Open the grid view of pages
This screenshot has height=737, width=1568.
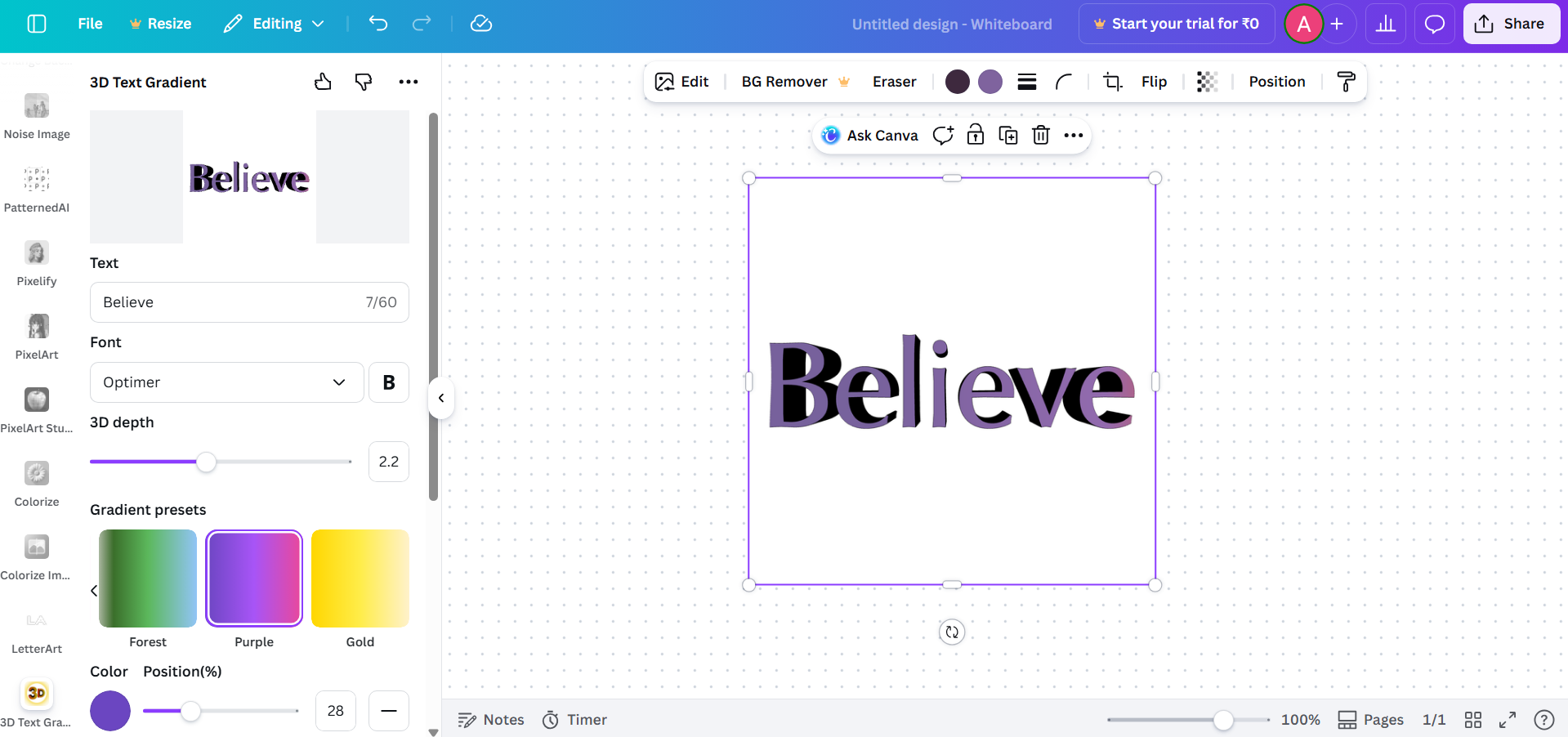pyautogui.click(x=1473, y=720)
